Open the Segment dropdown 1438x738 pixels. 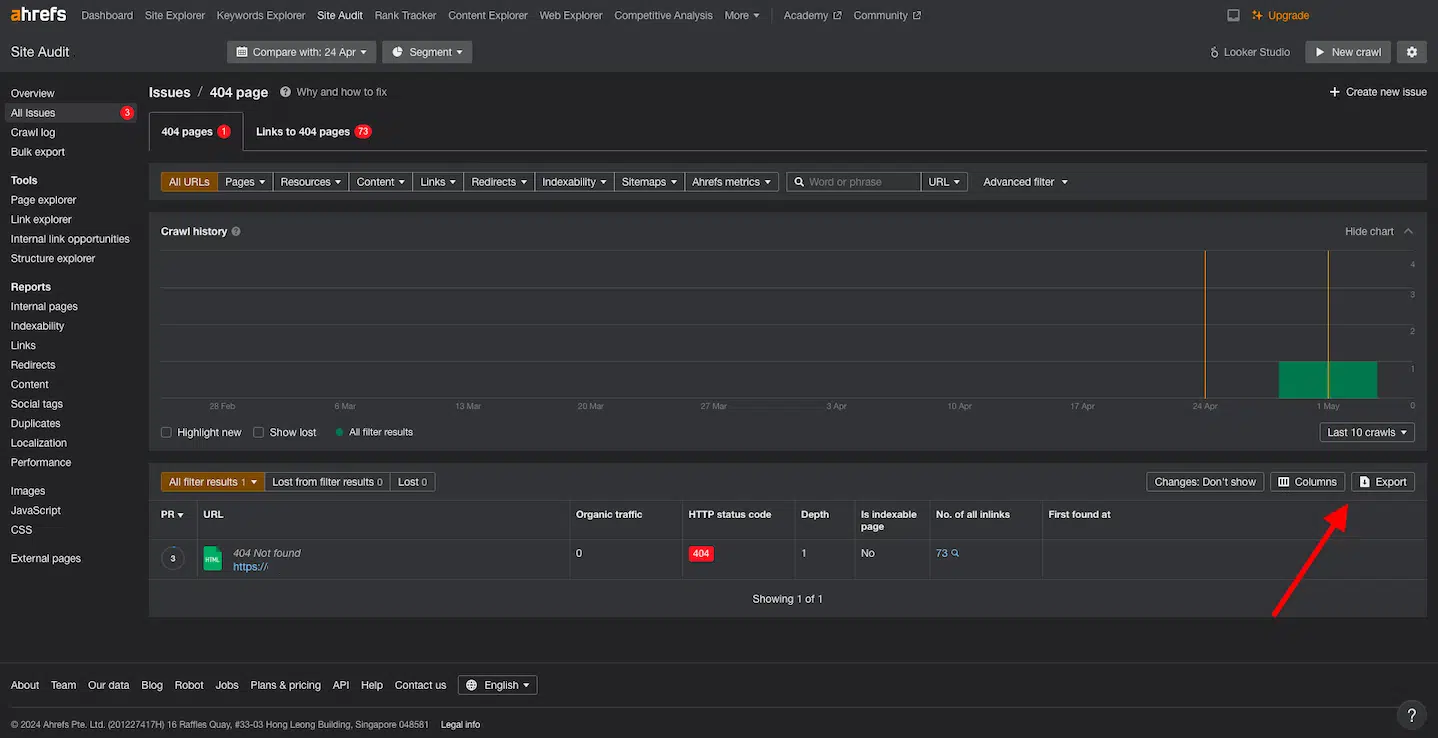pos(427,52)
